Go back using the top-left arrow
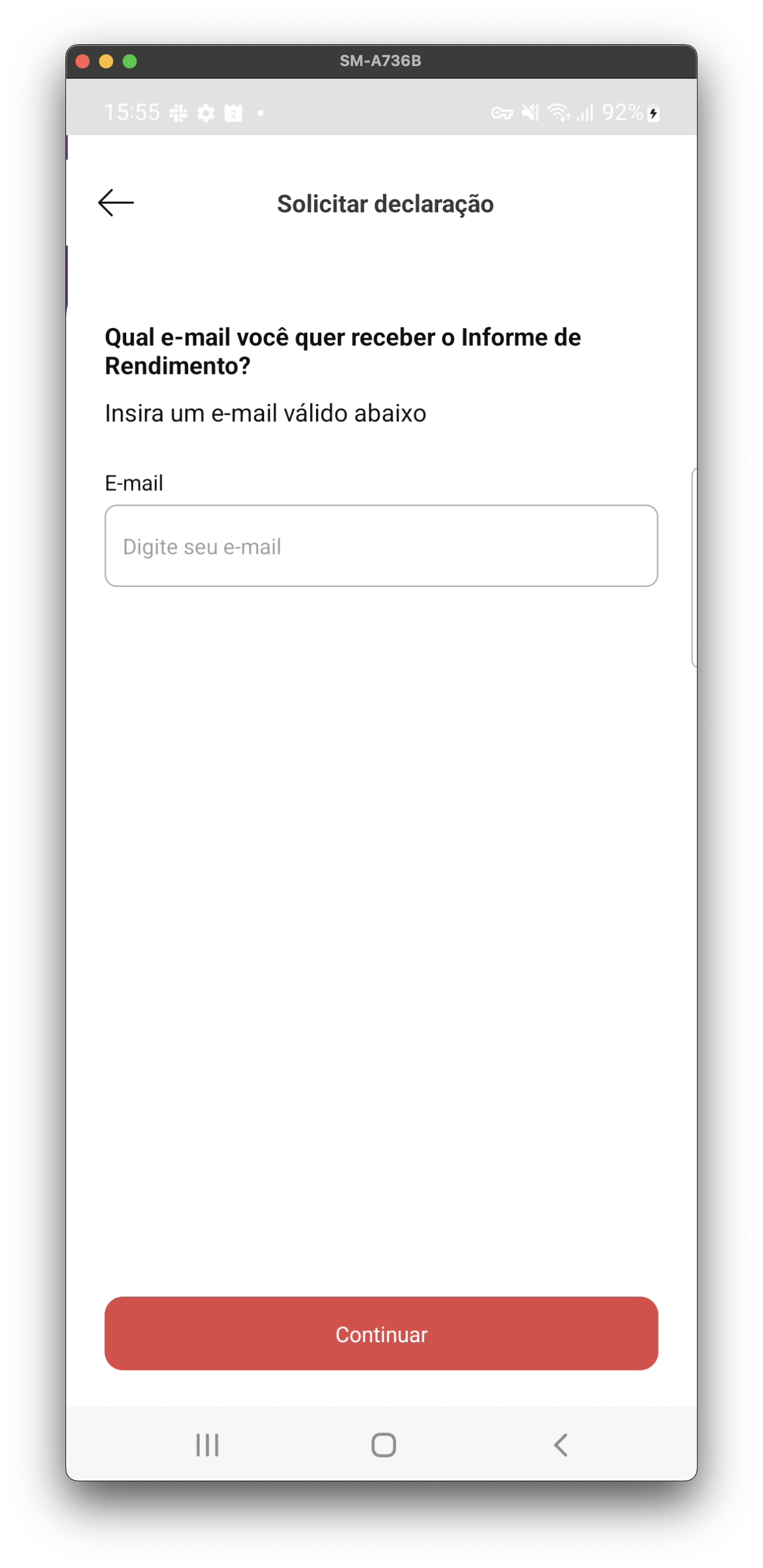 pos(116,203)
